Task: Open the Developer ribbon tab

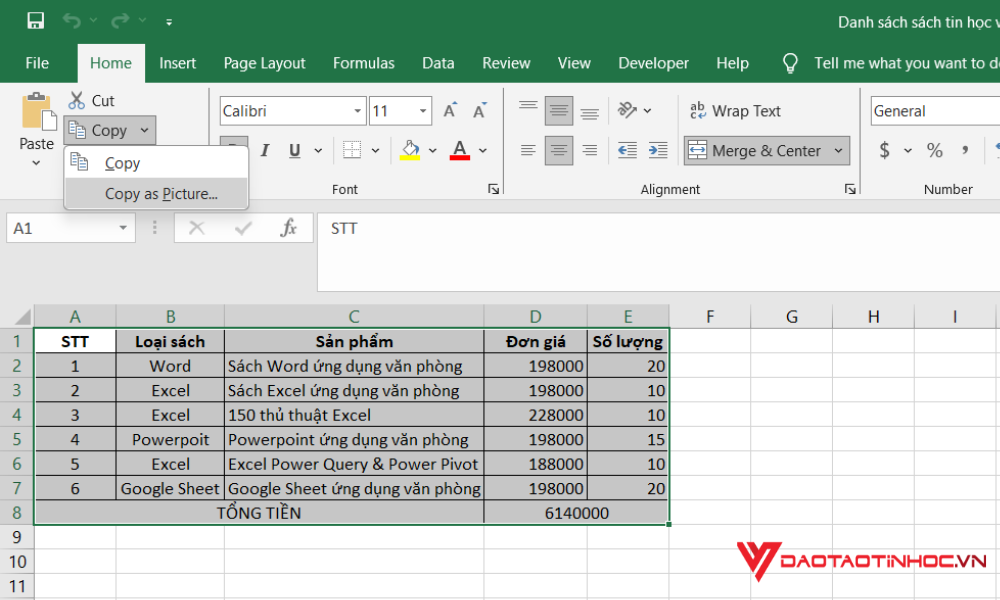Action: click(x=653, y=62)
